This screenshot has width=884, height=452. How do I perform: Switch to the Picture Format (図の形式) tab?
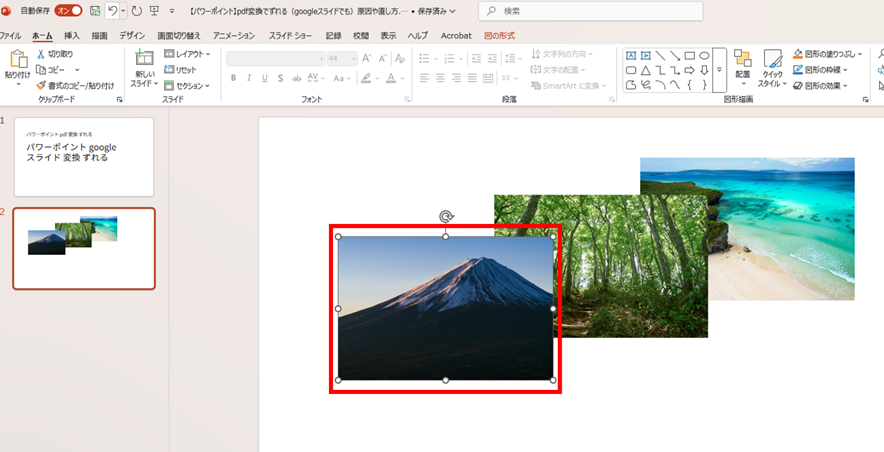tap(499, 35)
